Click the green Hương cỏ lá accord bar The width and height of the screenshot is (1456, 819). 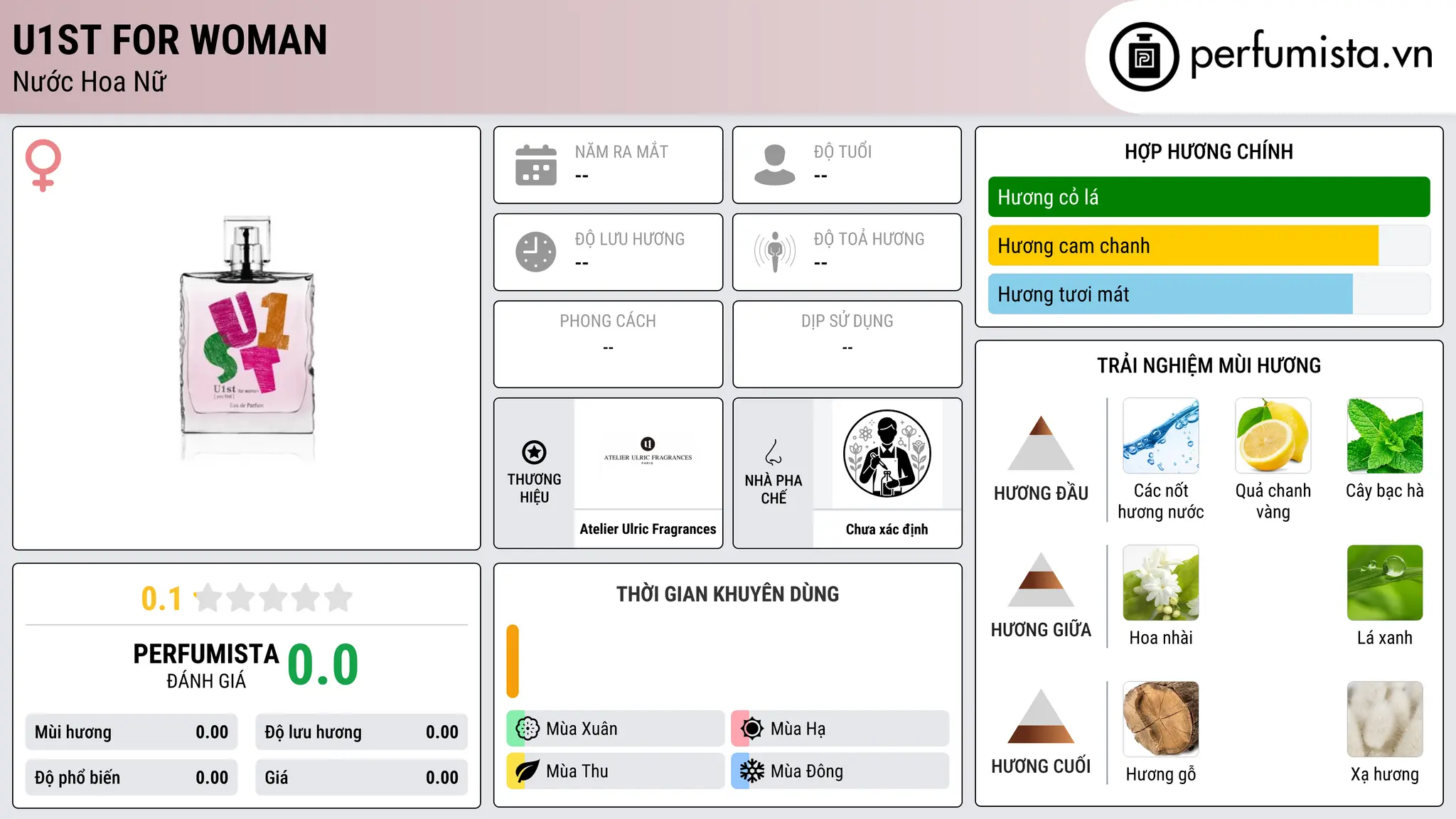[1209, 197]
